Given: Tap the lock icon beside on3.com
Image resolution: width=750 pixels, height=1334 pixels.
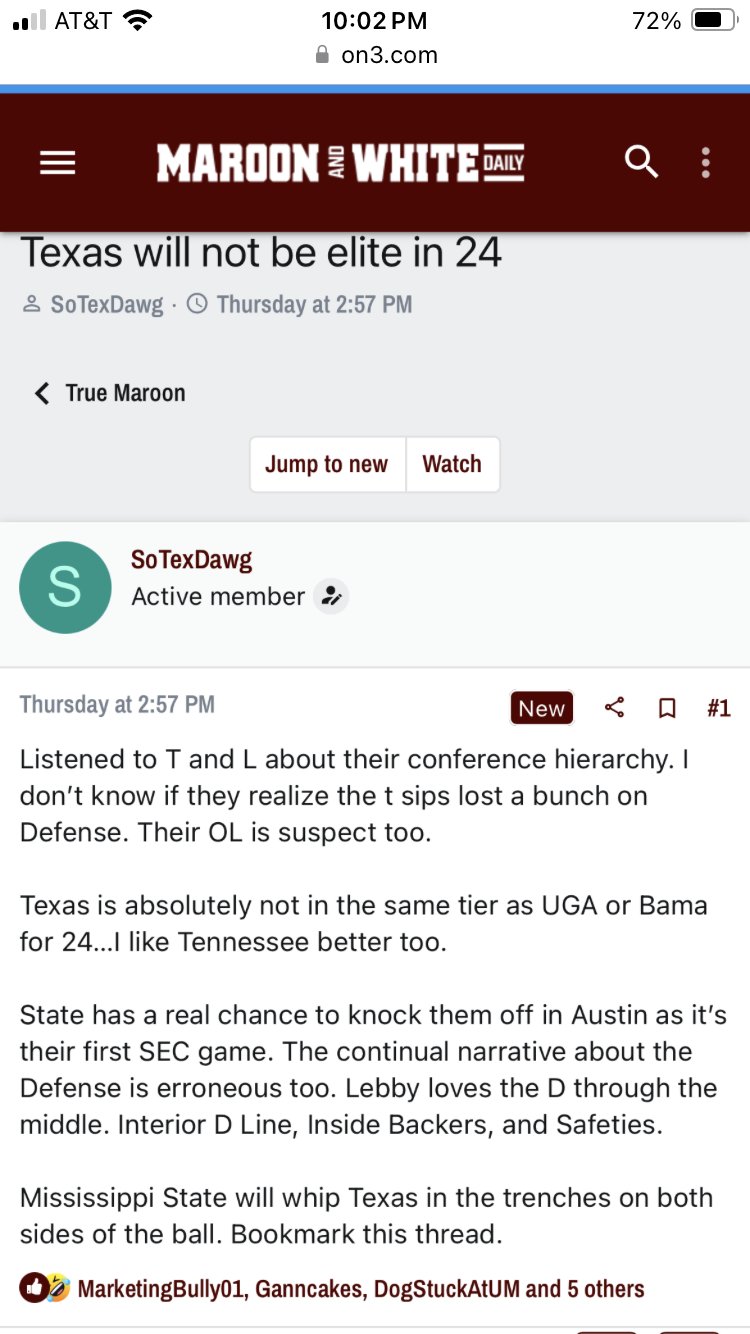Looking at the screenshot, I should point(322,55).
